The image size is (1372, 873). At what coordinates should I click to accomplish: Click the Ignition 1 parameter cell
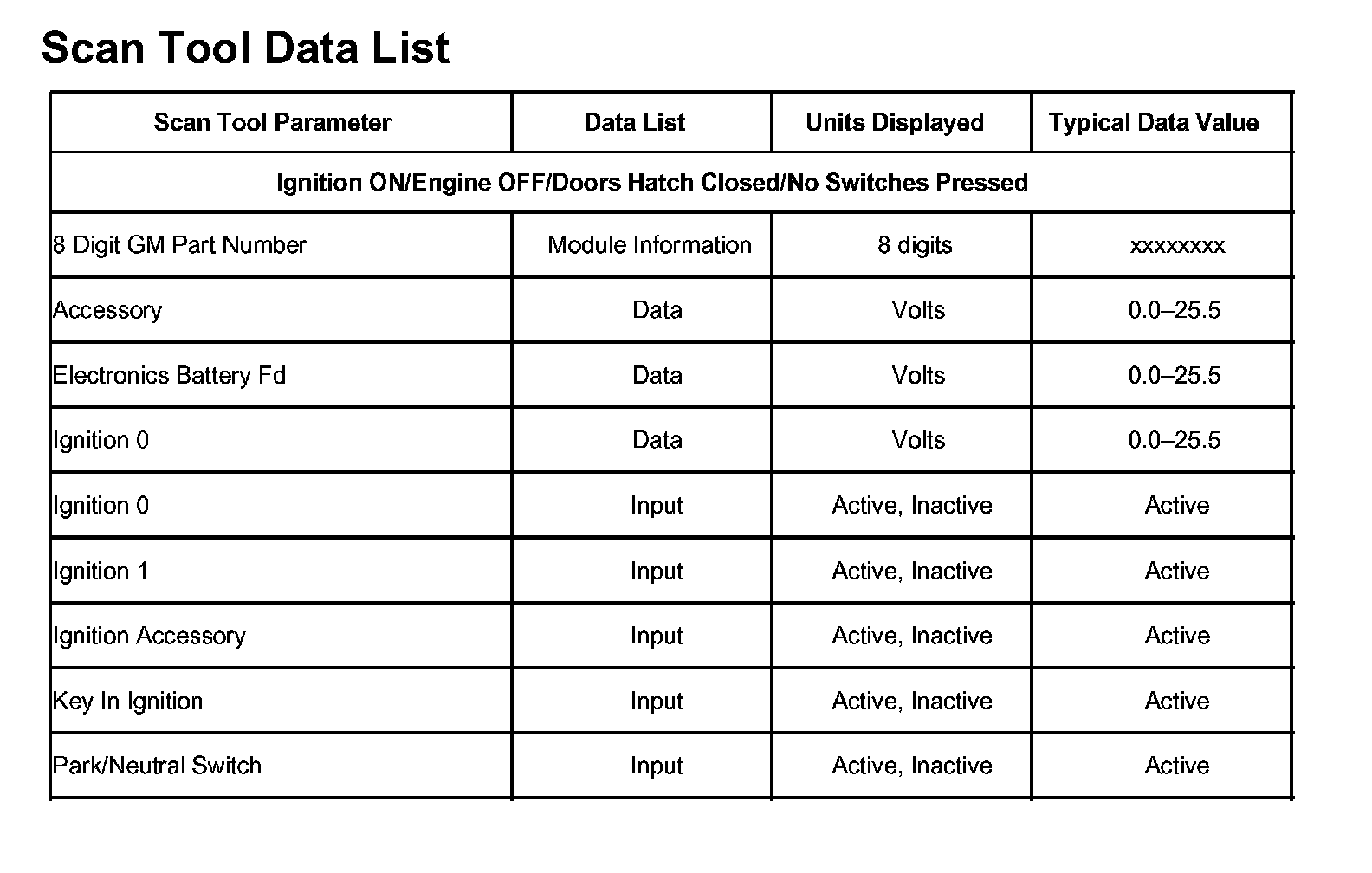(x=100, y=571)
